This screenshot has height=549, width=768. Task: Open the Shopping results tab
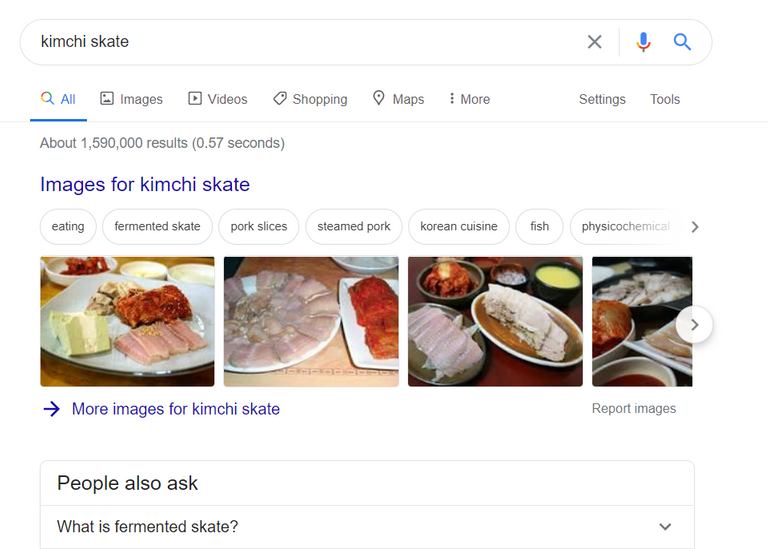310,99
